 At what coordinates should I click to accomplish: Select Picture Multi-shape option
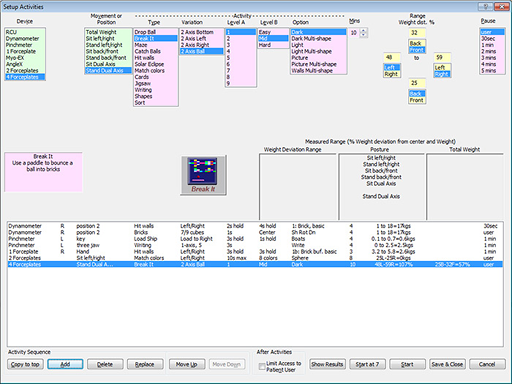[x=314, y=64]
